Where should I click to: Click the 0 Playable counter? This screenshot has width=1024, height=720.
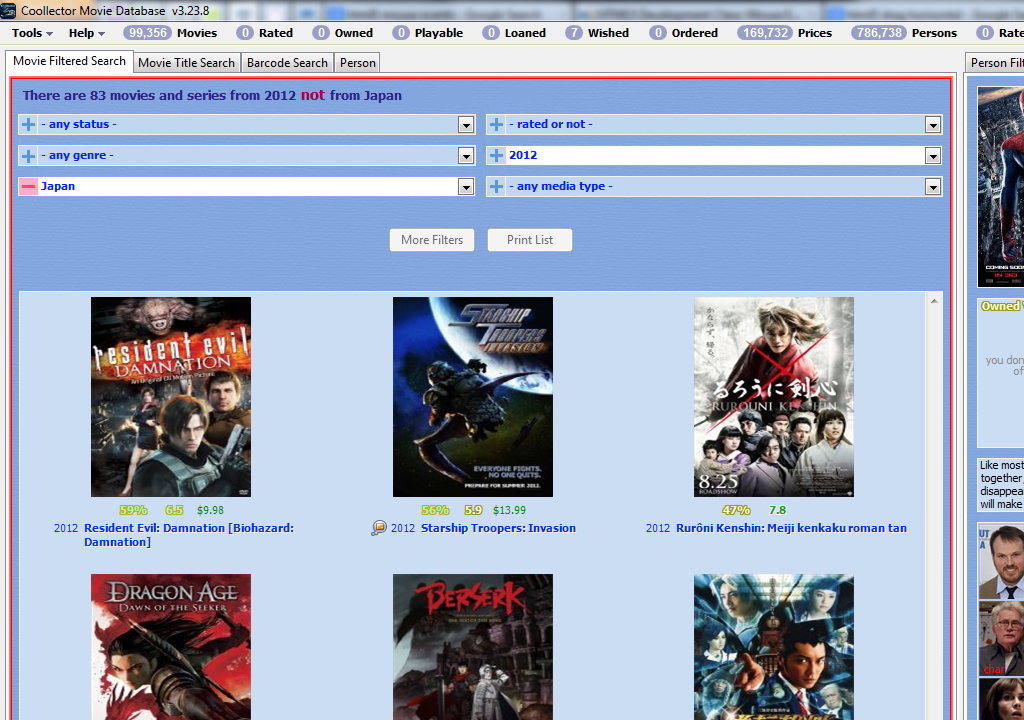[x=428, y=33]
